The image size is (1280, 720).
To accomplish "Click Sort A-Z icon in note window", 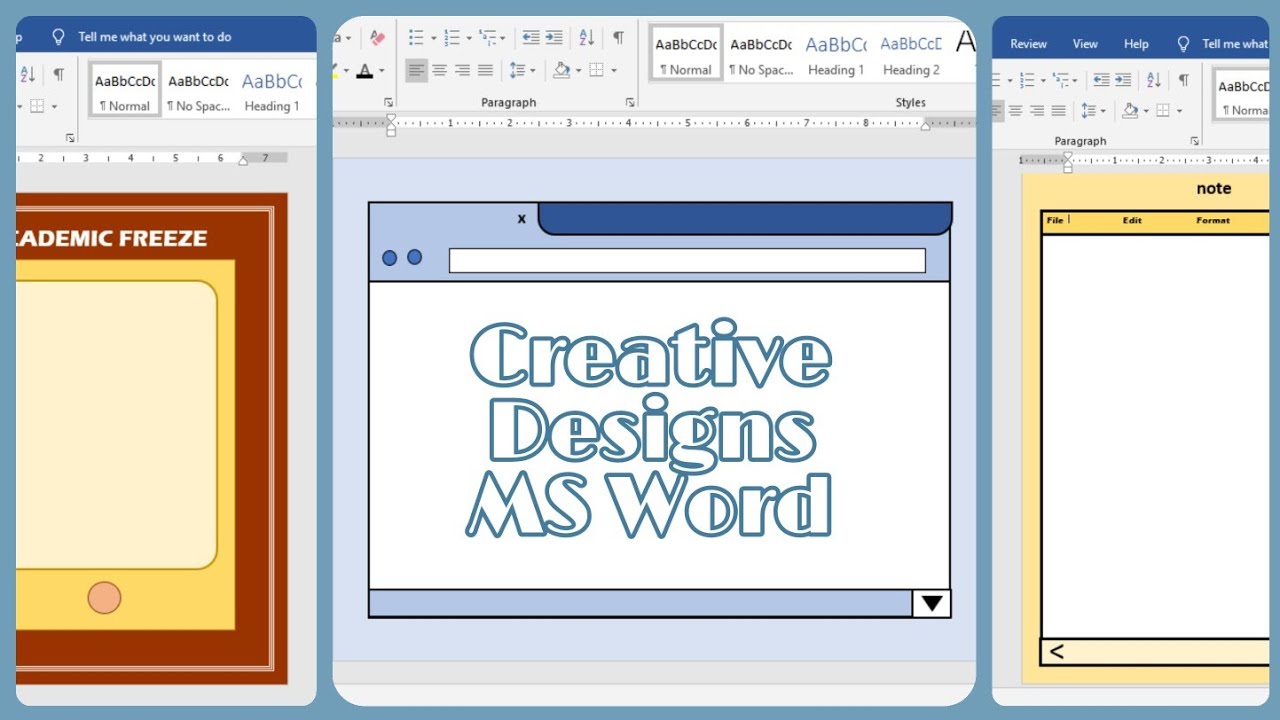I will [1153, 80].
